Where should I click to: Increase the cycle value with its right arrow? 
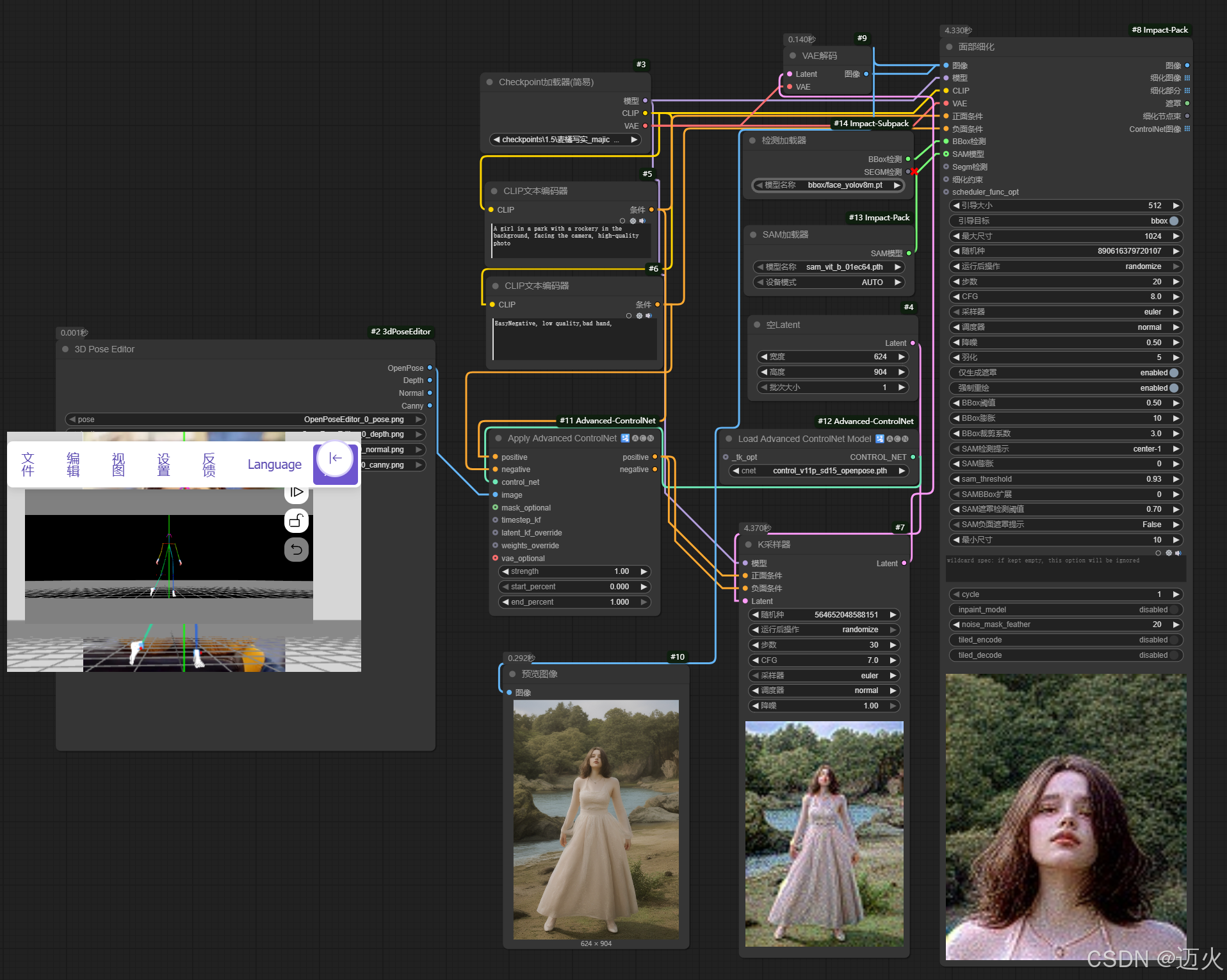coord(1176,594)
